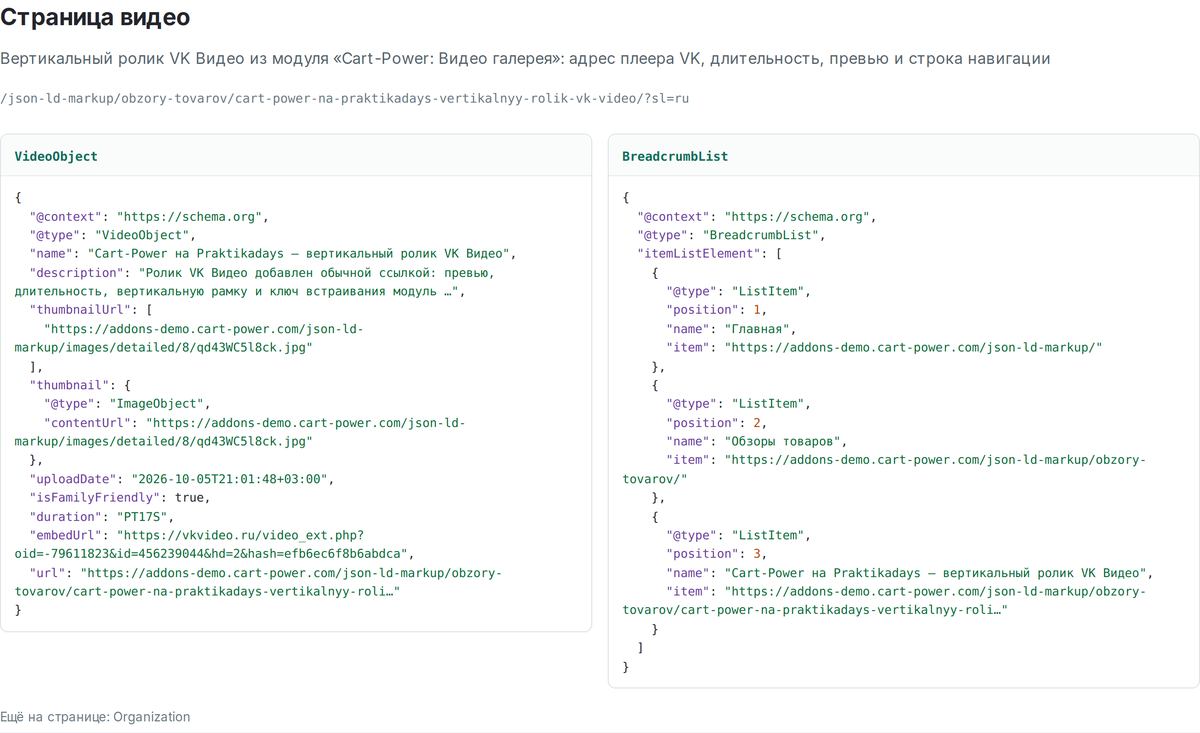Viewport: 1200px width, 733px height.
Task: Click the page path ending with "?sl=ru"
Action: (345, 98)
